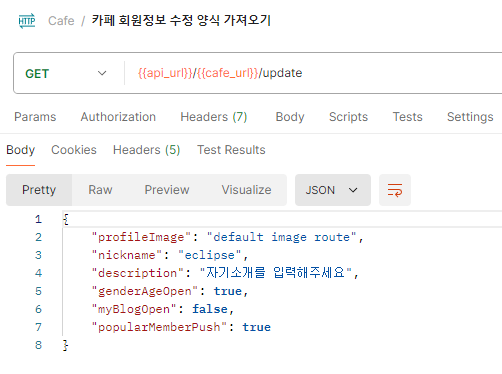The height and width of the screenshot is (374, 502).
Task: Switch to the Authorization tab
Action: tap(118, 117)
